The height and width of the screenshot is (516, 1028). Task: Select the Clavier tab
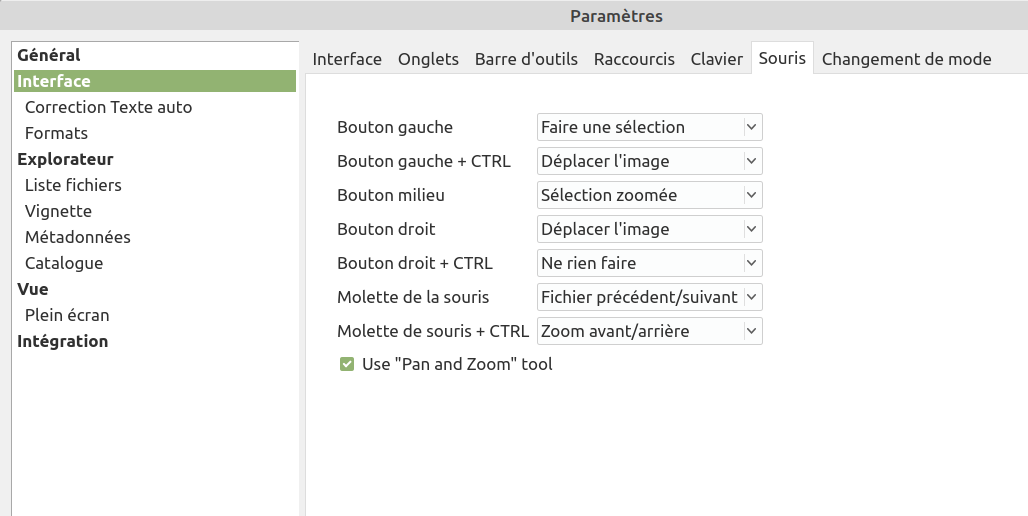coord(717,59)
